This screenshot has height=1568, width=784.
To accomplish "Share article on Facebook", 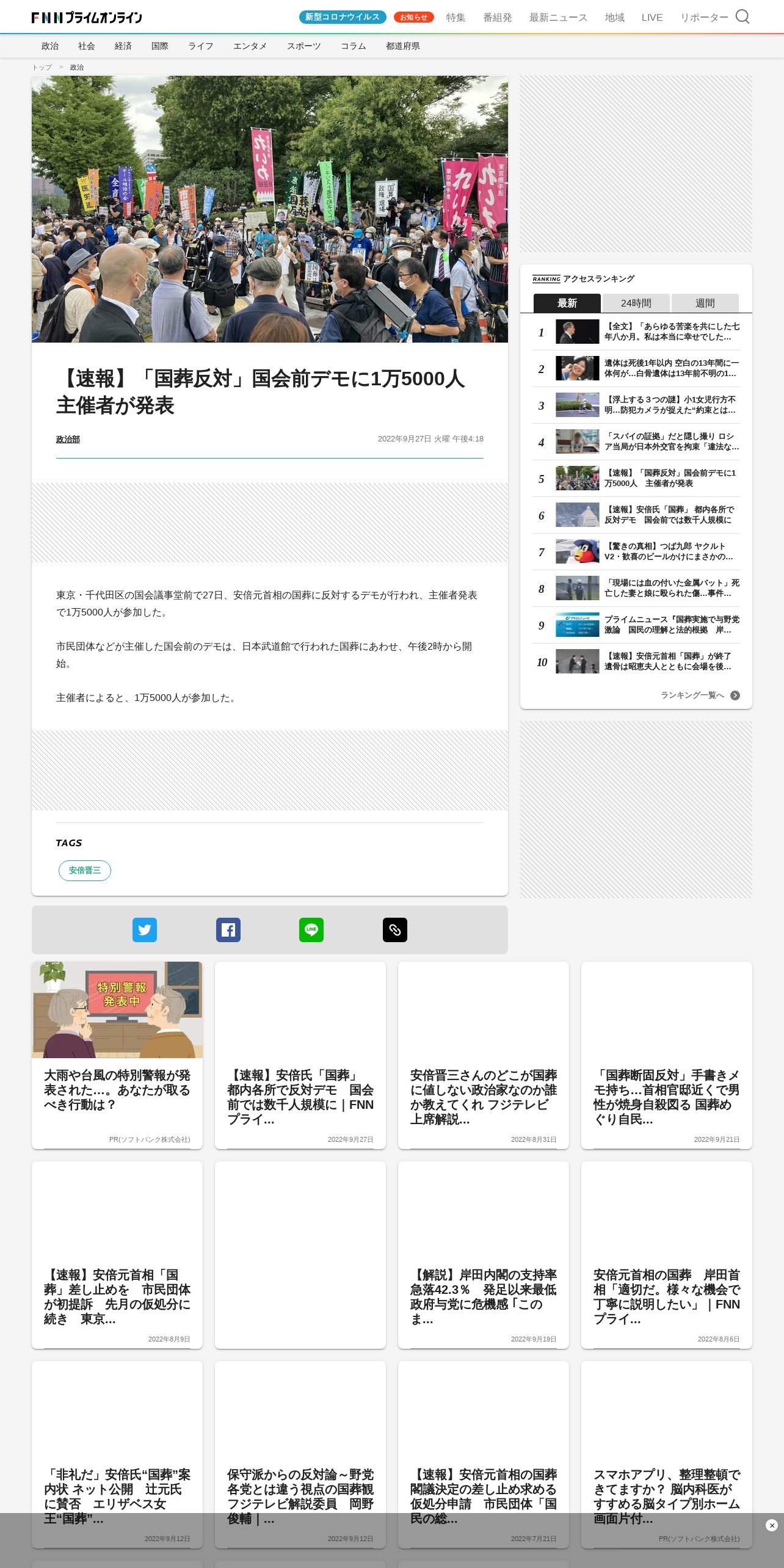I will (228, 930).
